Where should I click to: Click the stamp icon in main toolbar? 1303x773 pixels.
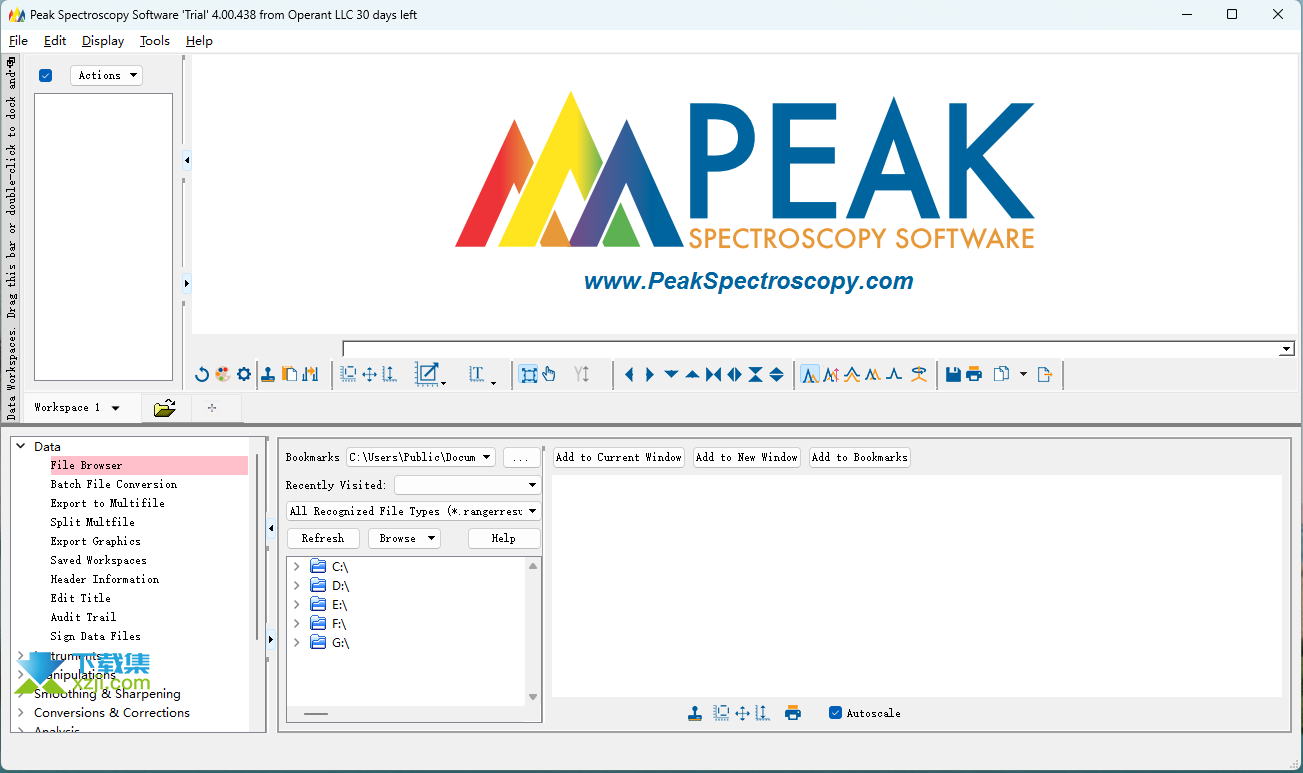[x=268, y=374]
